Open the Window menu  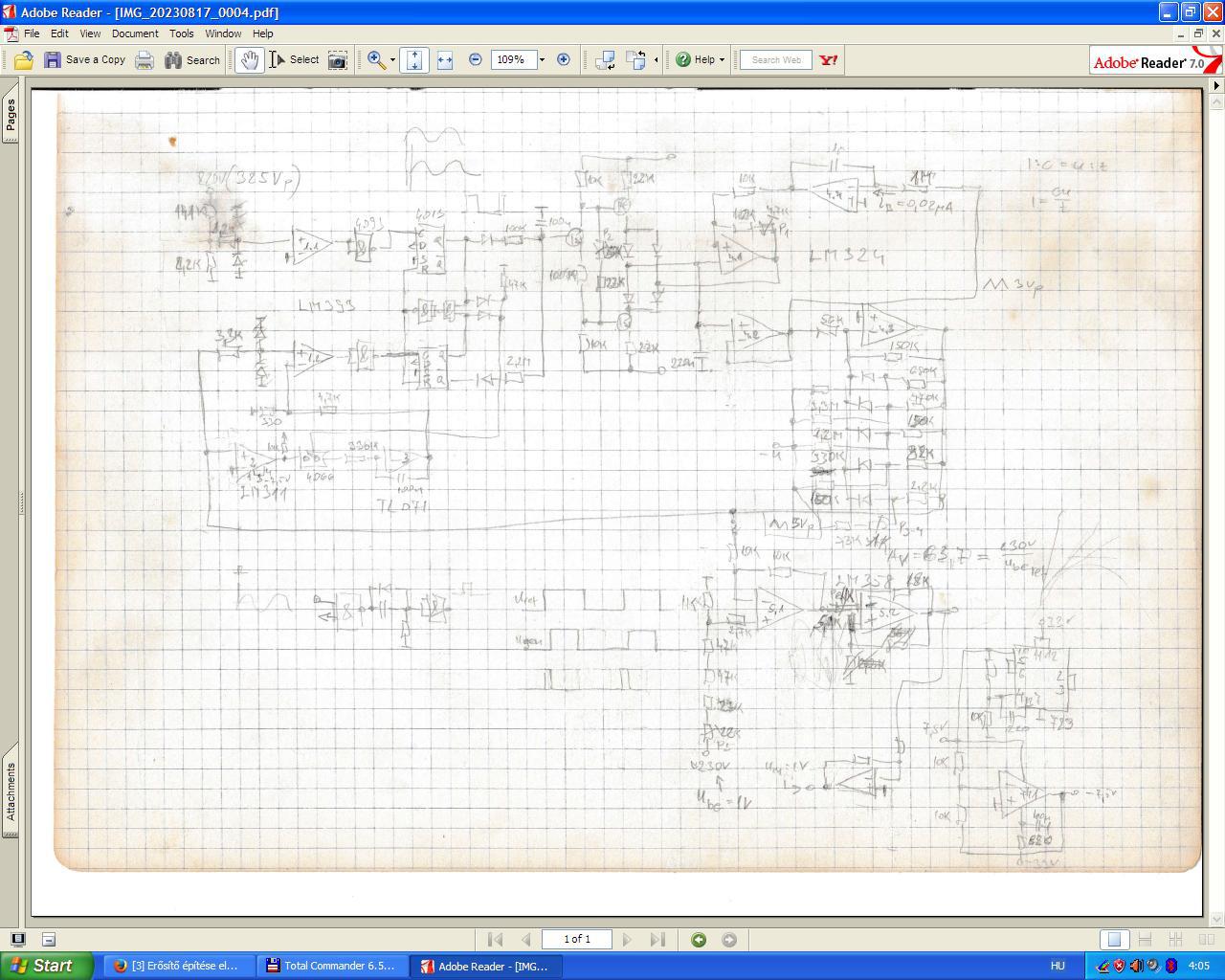(x=223, y=33)
